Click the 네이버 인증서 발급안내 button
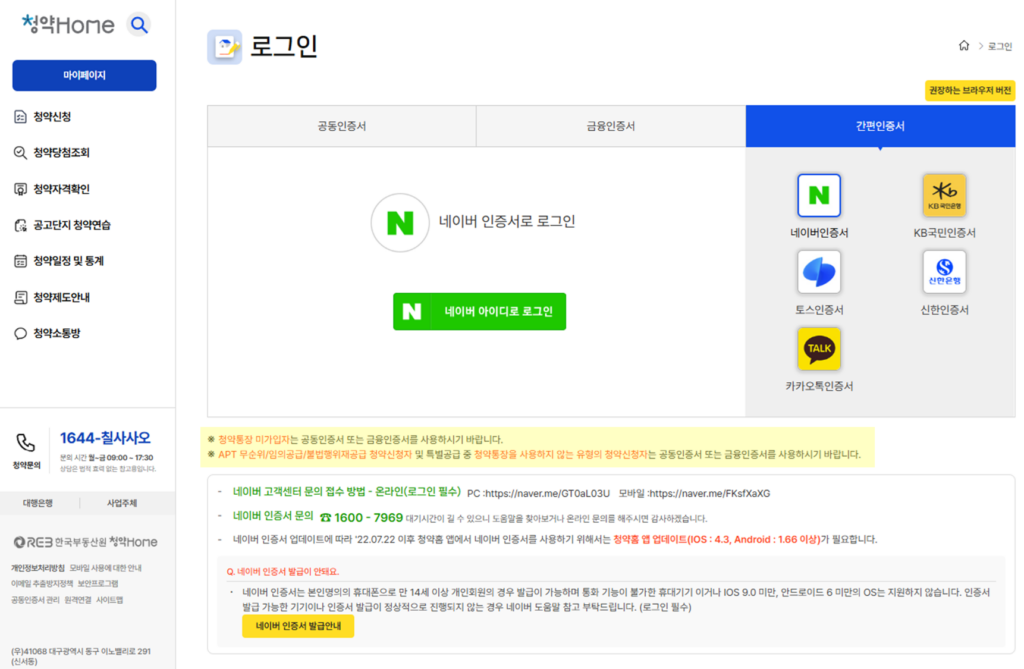 tap(297, 625)
